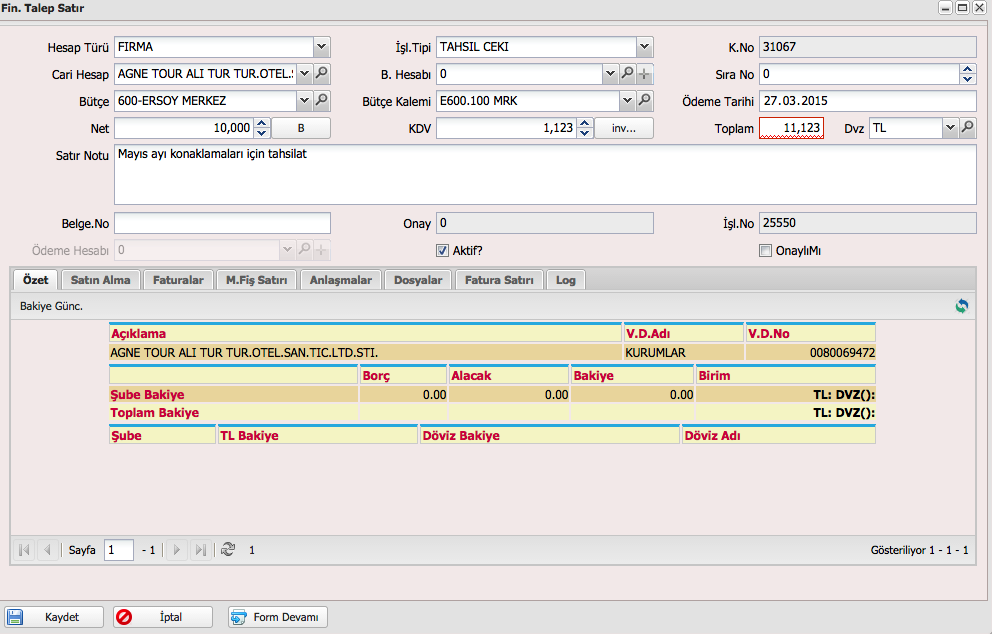
Task: Click the Sıra No input field
Action: click(x=859, y=74)
